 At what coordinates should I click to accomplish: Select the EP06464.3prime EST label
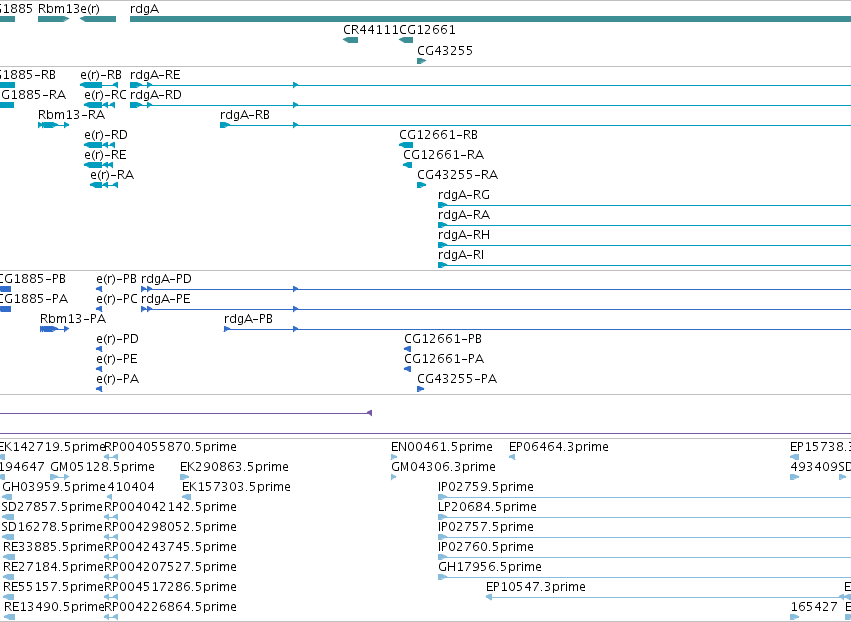(x=558, y=447)
